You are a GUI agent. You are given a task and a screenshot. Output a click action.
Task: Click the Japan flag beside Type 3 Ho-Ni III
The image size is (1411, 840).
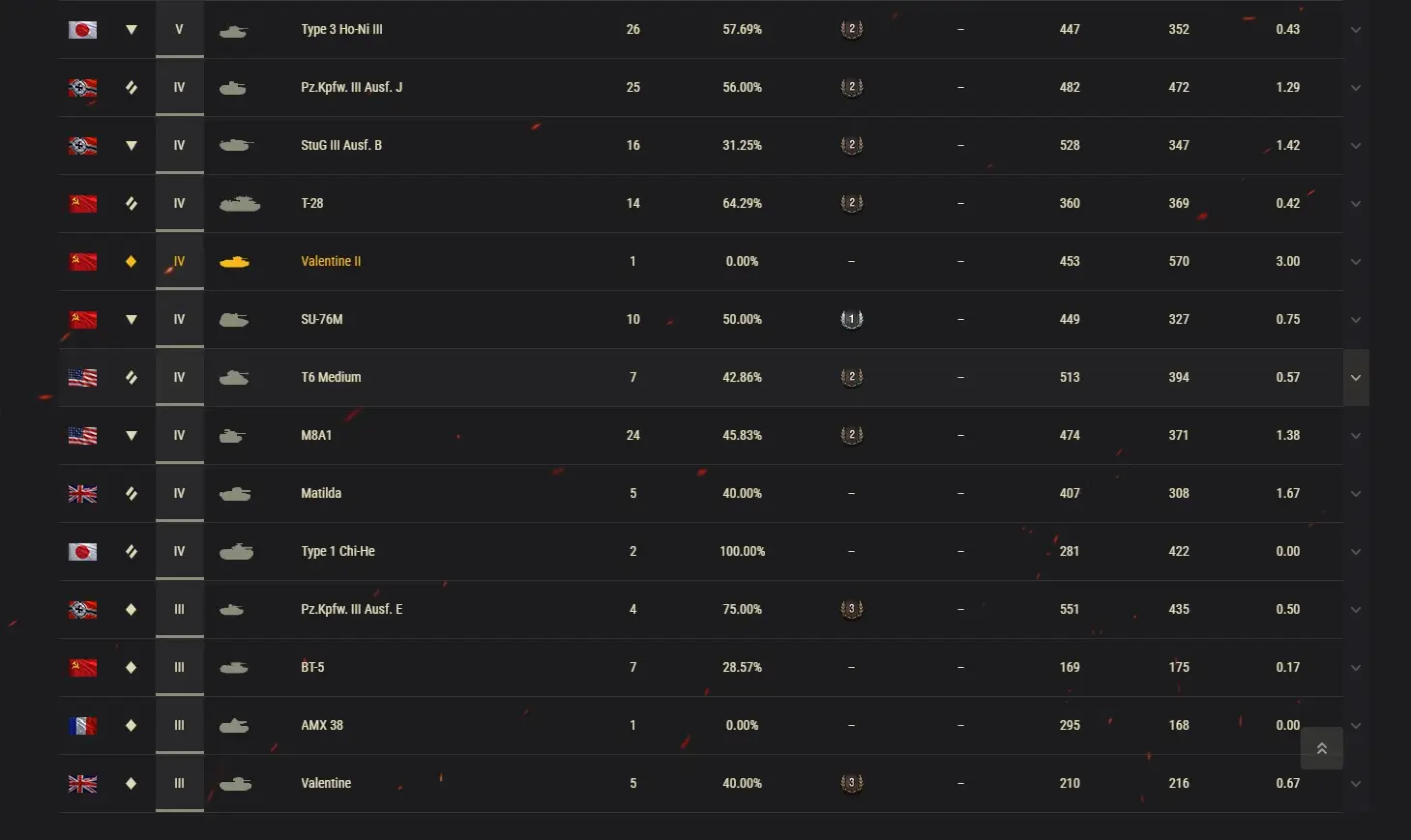[x=82, y=30]
